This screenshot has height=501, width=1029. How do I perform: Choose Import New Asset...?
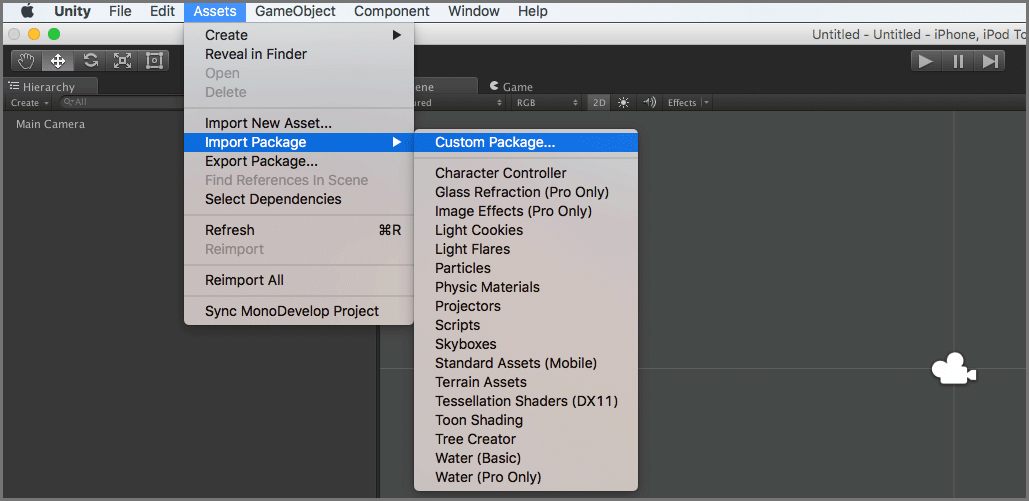click(299, 123)
